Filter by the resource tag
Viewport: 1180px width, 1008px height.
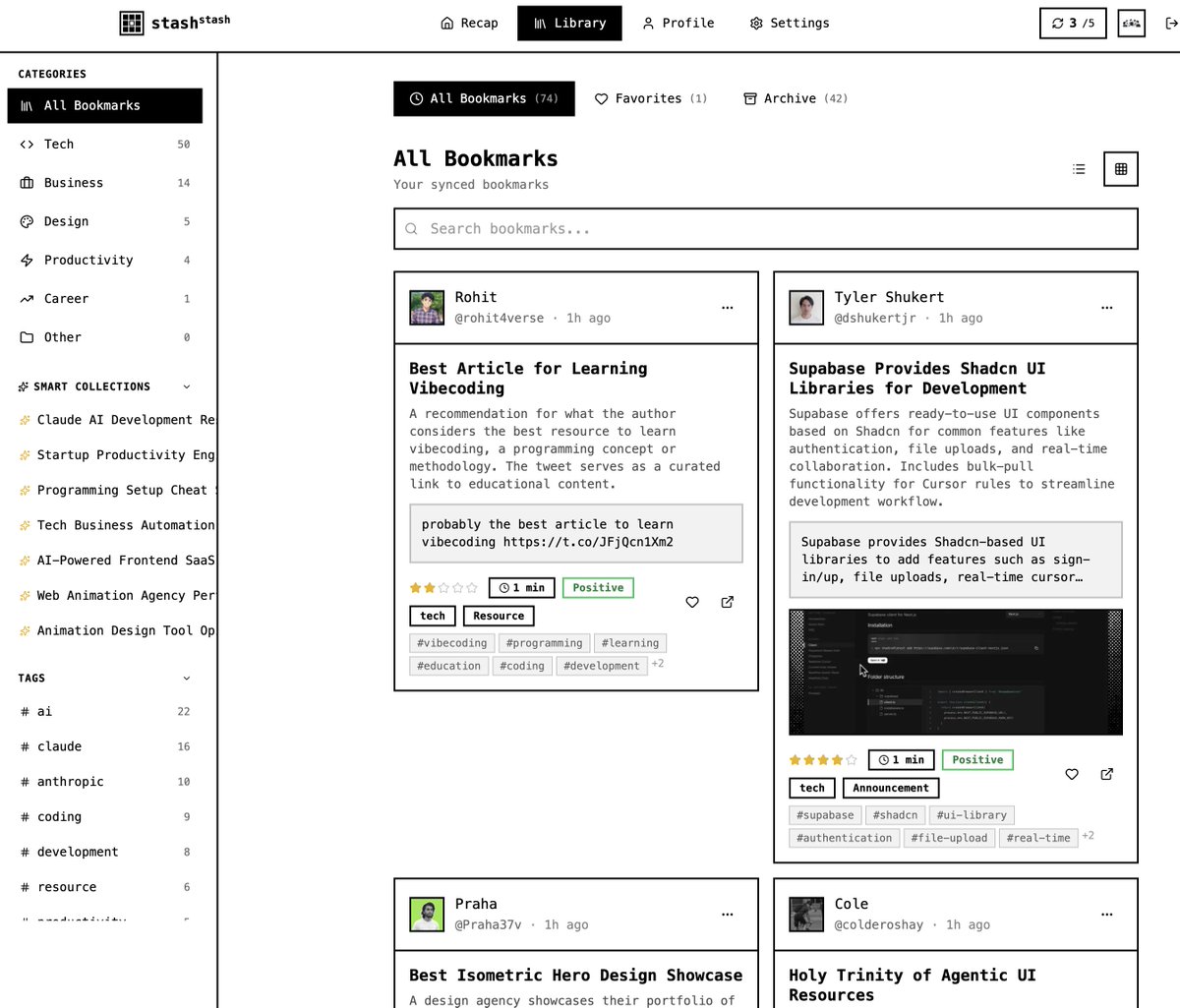tap(105, 887)
